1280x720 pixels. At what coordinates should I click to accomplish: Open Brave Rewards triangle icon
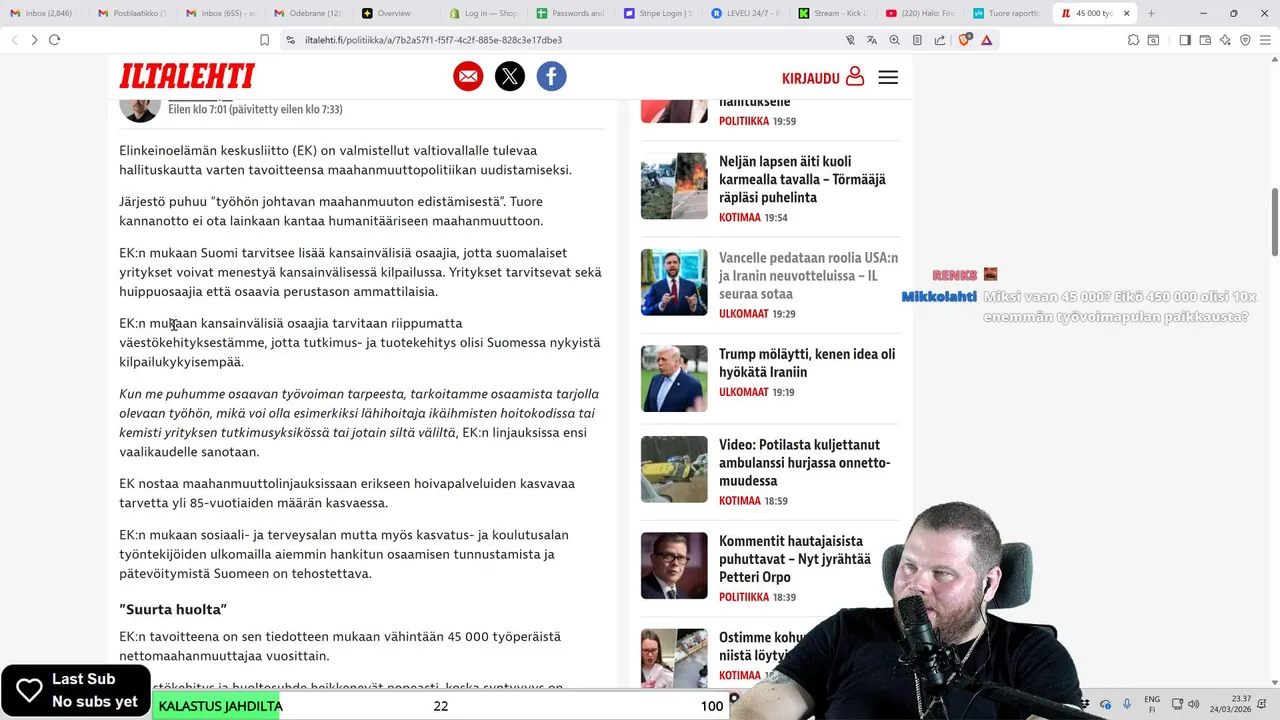(x=987, y=40)
